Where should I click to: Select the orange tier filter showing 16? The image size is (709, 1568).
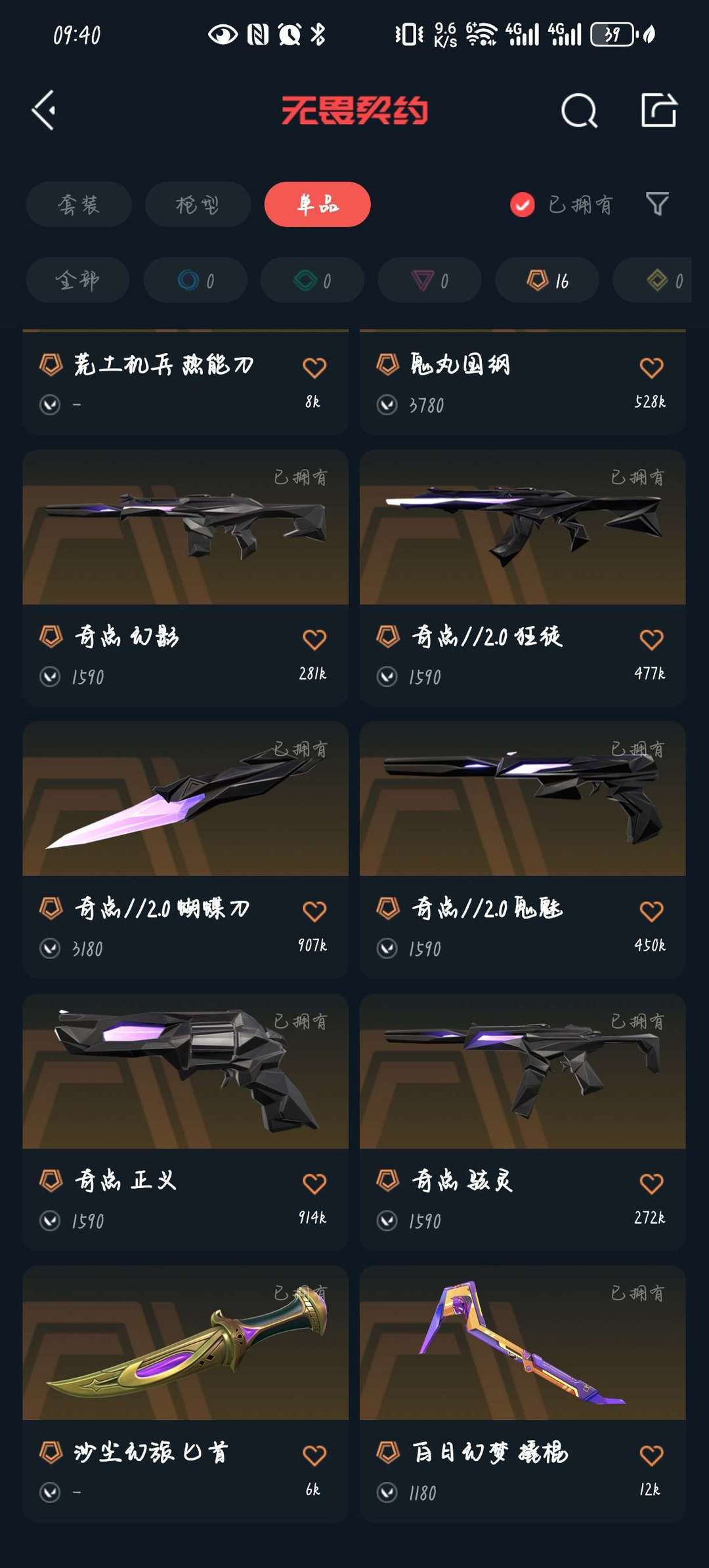(547, 280)
